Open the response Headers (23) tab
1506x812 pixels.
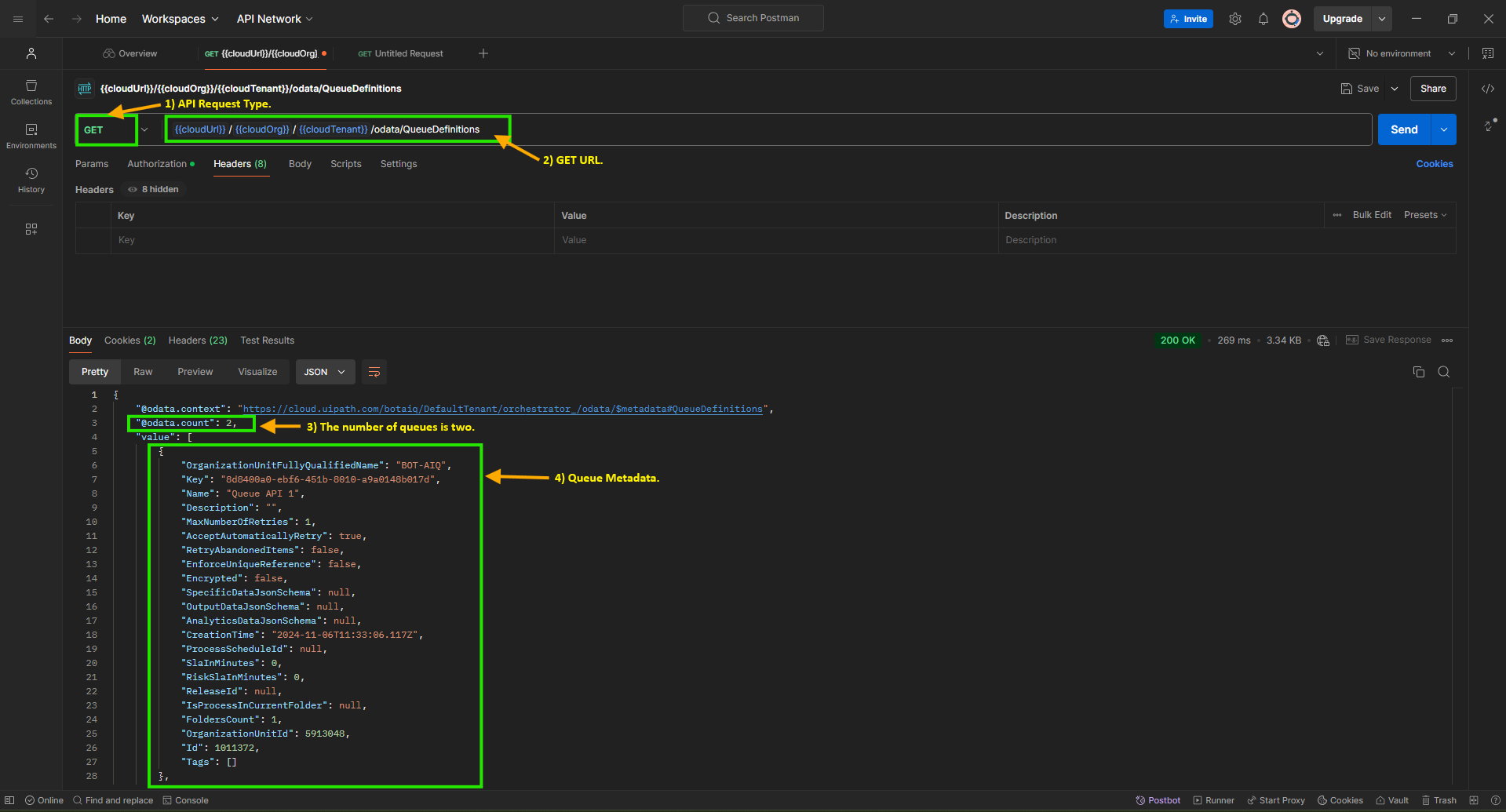[x=198, y=340]
